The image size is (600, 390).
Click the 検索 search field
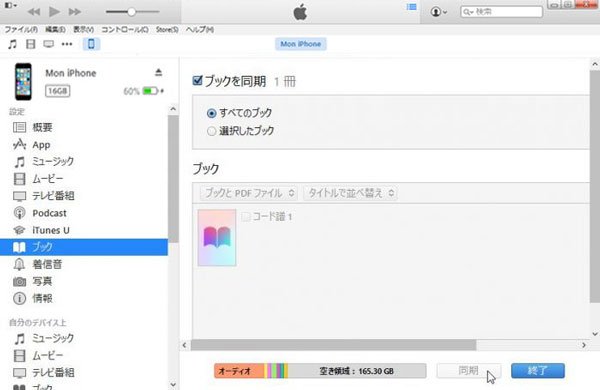pos(501,12)
